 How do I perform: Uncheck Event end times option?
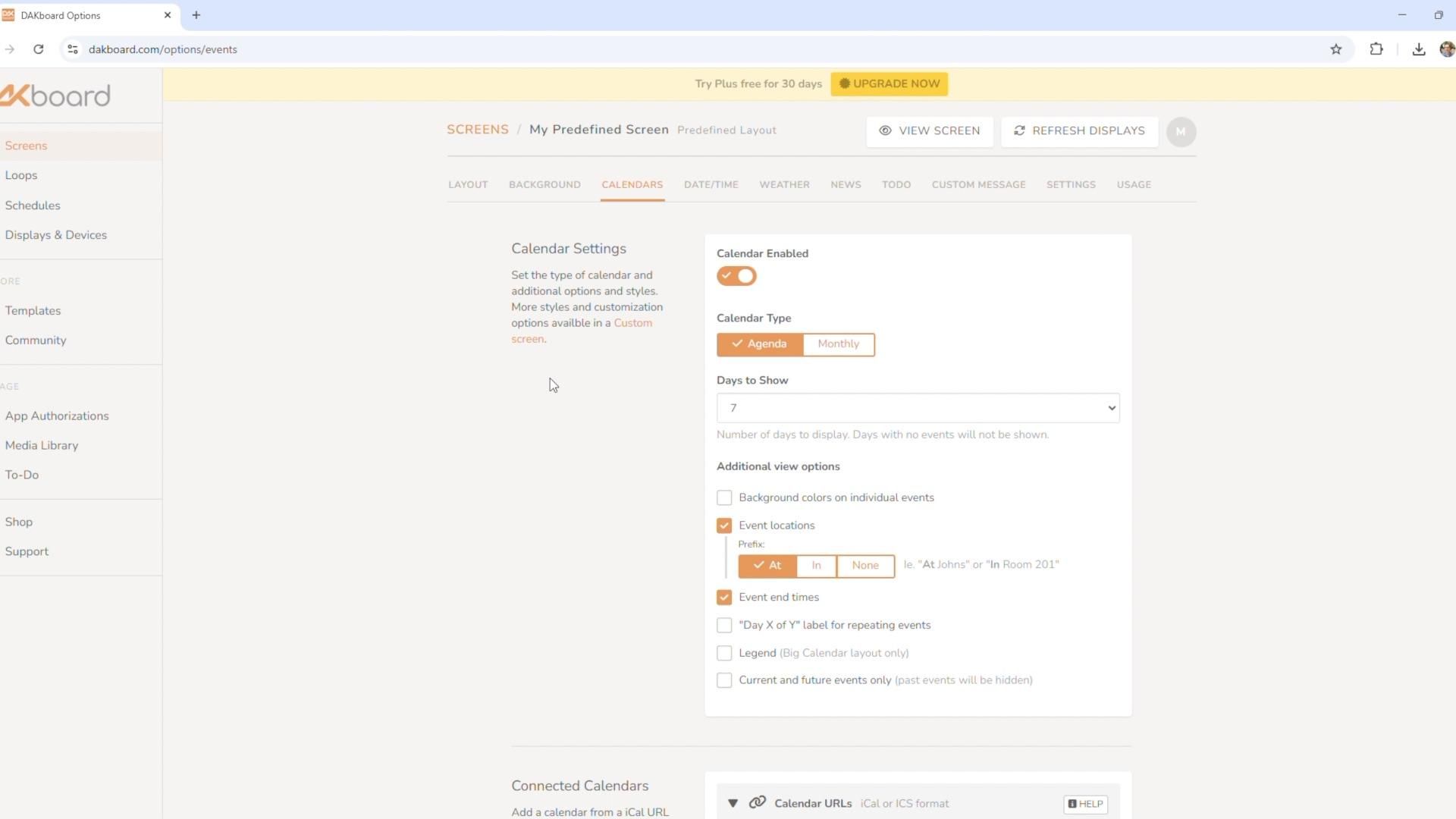pyautogui.click(x=724, y=598)
